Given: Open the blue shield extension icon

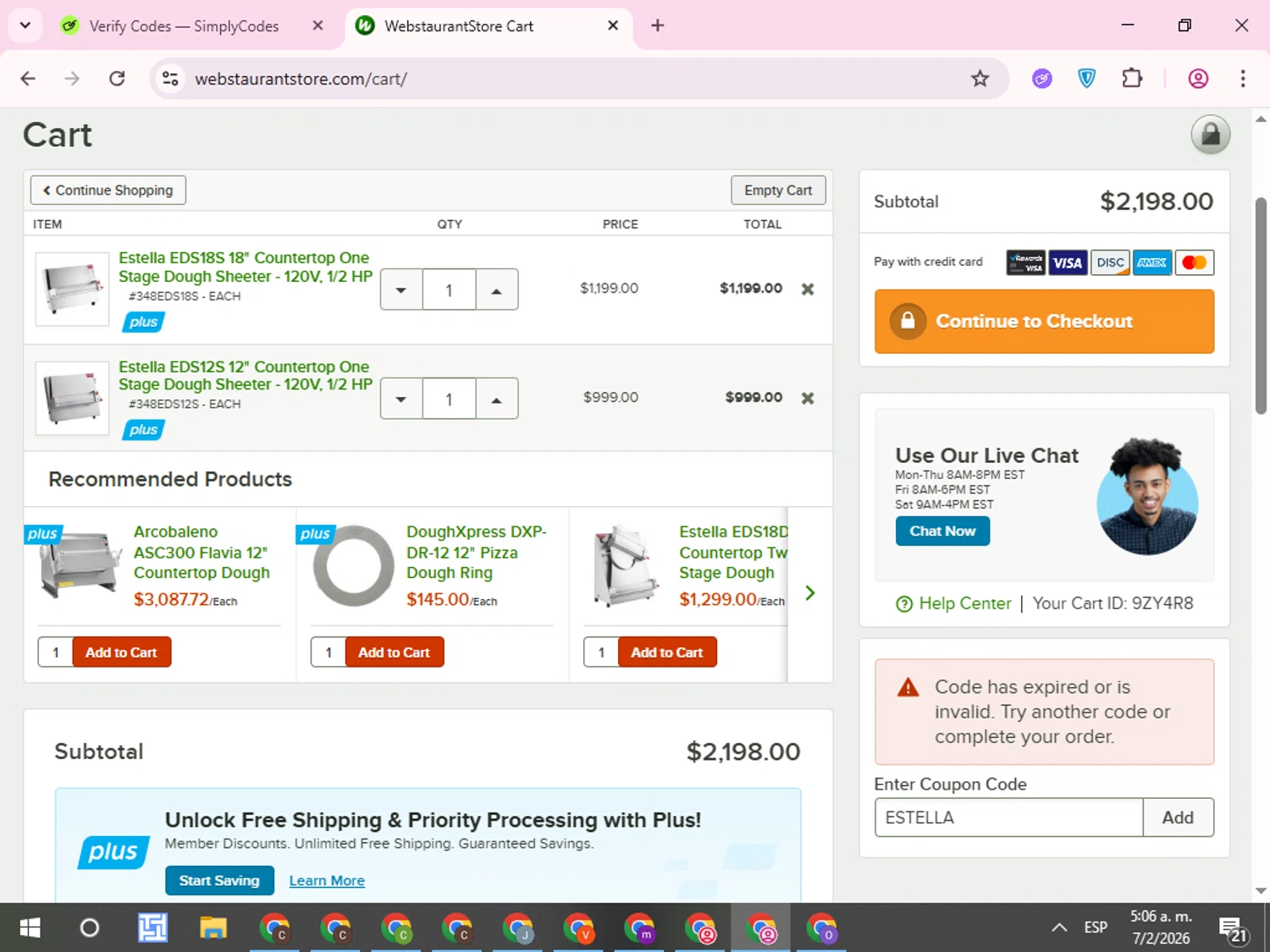Looking at the screenshot, I should (1087, 79).
